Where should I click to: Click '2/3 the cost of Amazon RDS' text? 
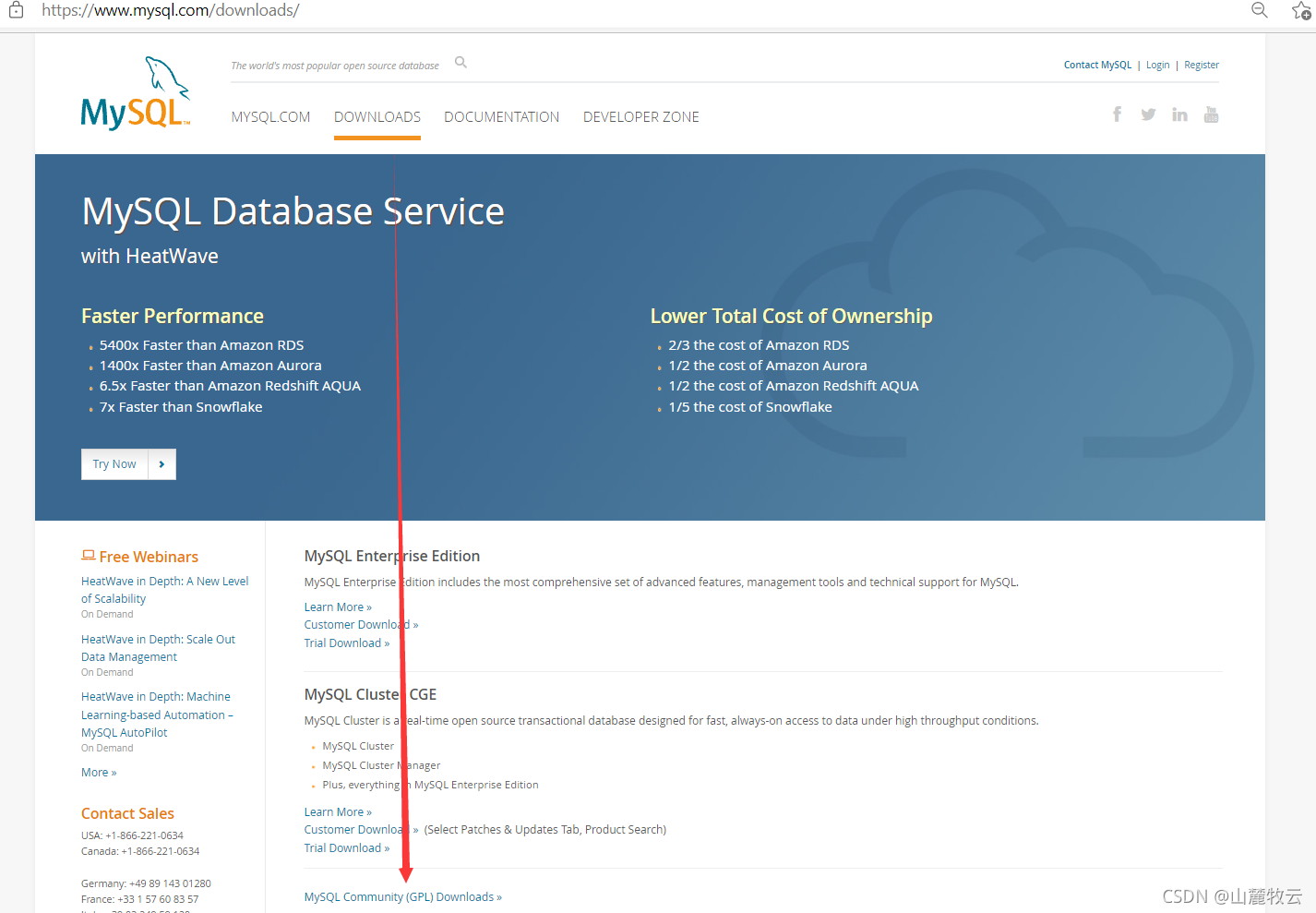point(760,345)
